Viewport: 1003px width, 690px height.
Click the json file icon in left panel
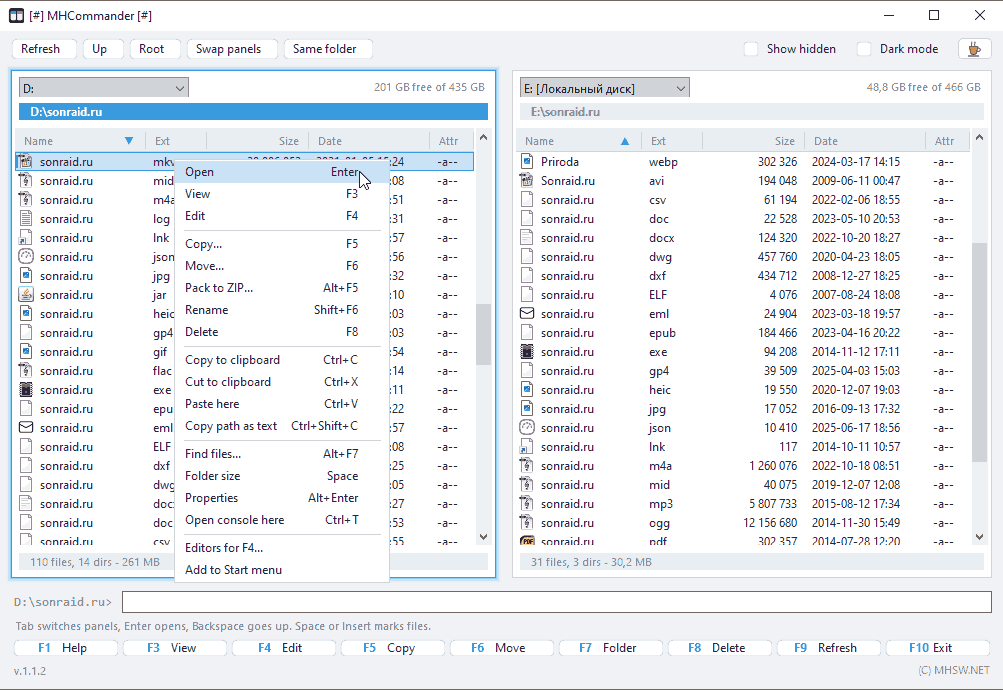26,257
